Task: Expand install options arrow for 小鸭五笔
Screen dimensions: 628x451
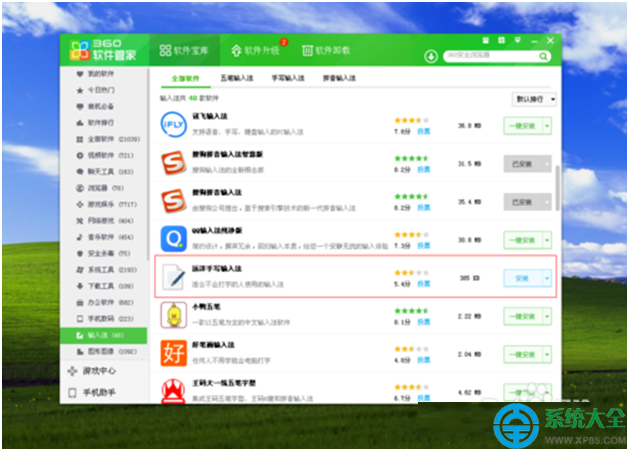Action: pyautogui.click(x=547, y=316)
